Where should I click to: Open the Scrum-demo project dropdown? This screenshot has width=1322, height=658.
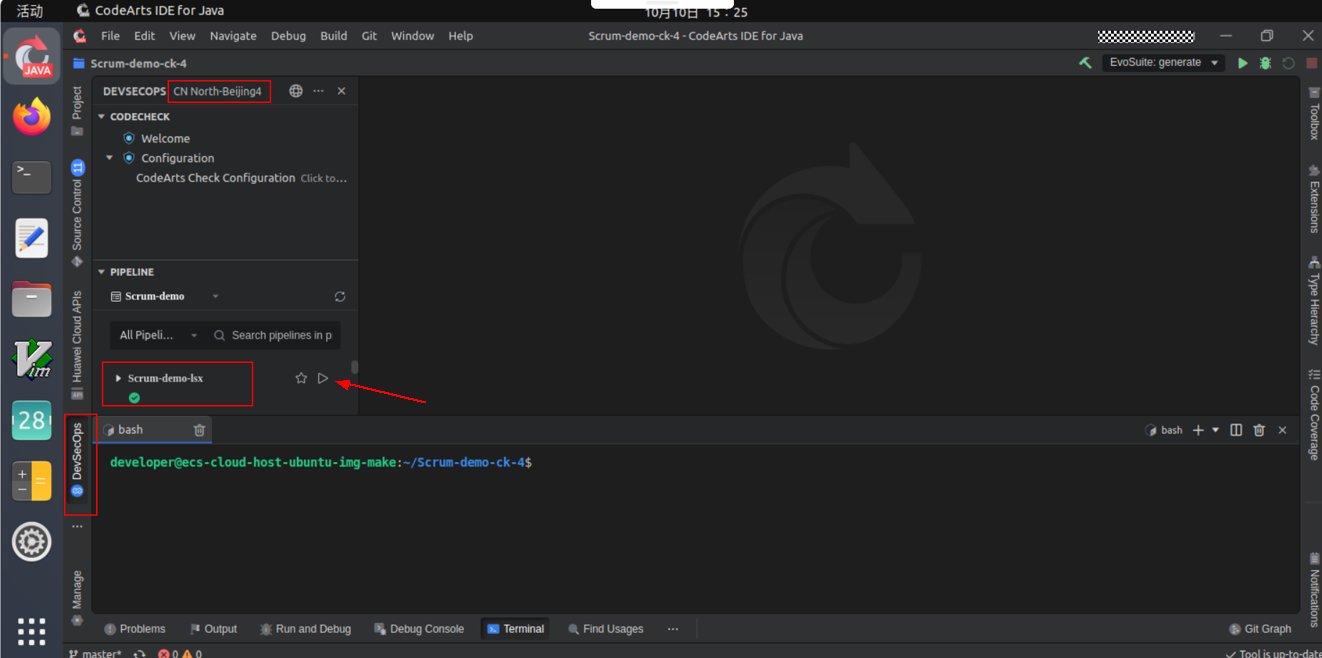[165, 297]
